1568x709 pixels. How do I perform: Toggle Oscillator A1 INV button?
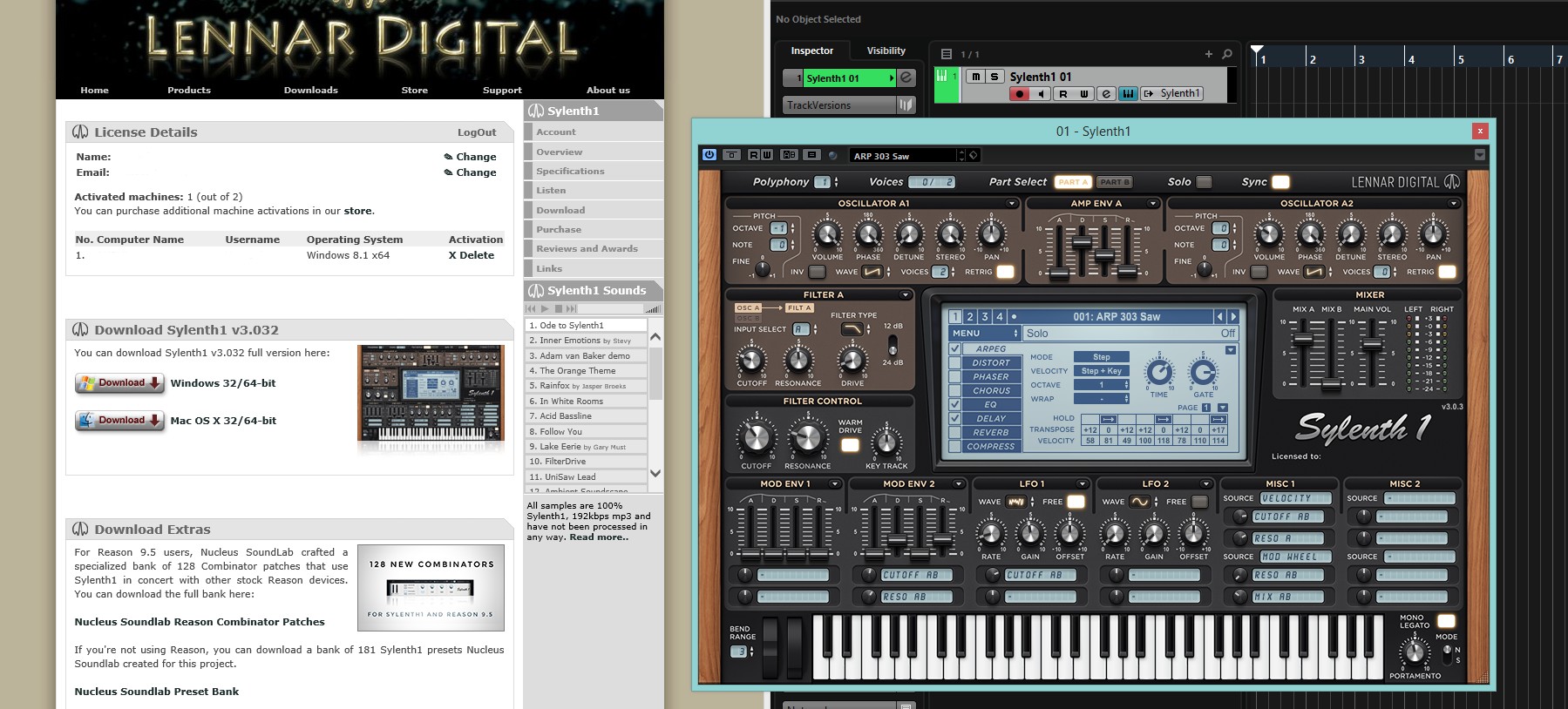(818, 272)
